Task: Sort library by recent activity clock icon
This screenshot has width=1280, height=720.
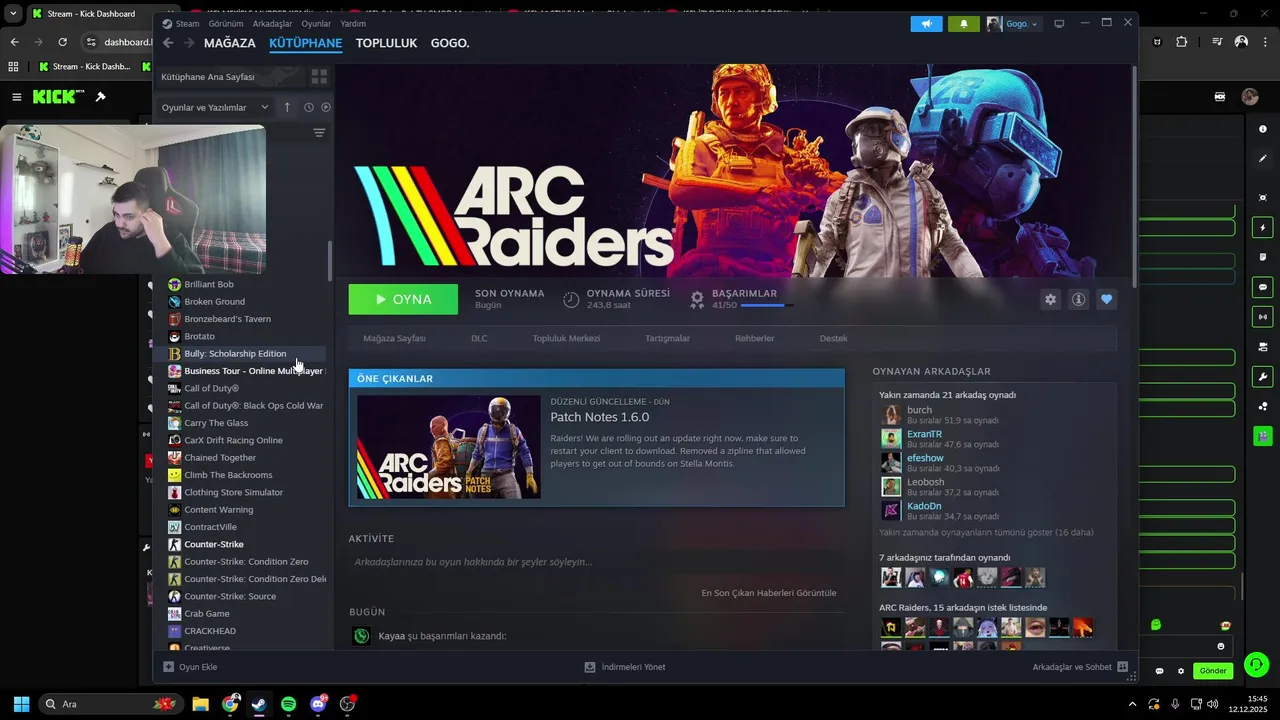Action: 308,107
